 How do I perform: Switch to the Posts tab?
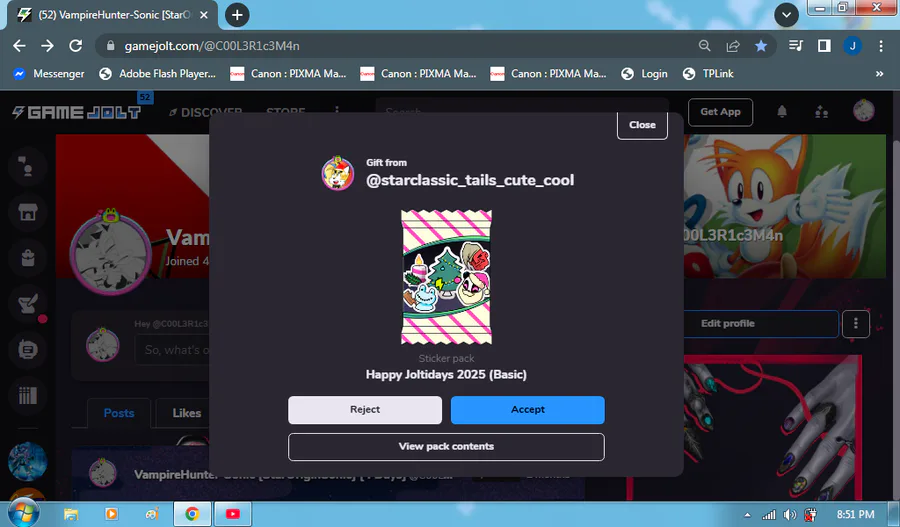(119, 413)
